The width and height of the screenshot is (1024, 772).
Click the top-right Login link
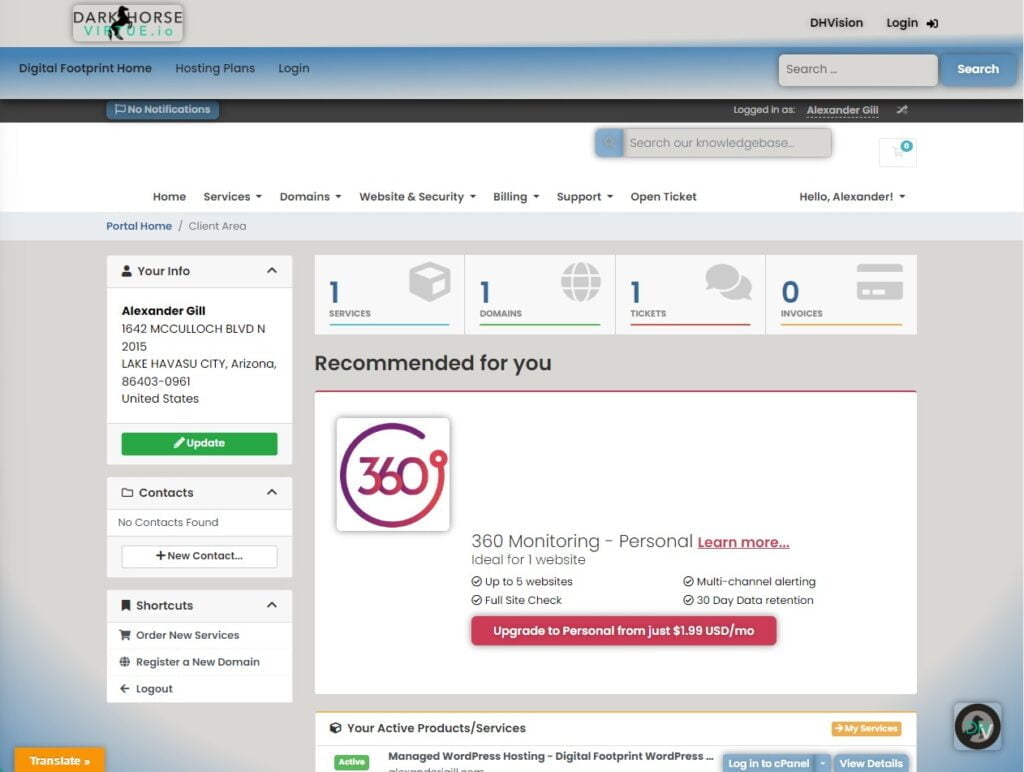point(912,23)
